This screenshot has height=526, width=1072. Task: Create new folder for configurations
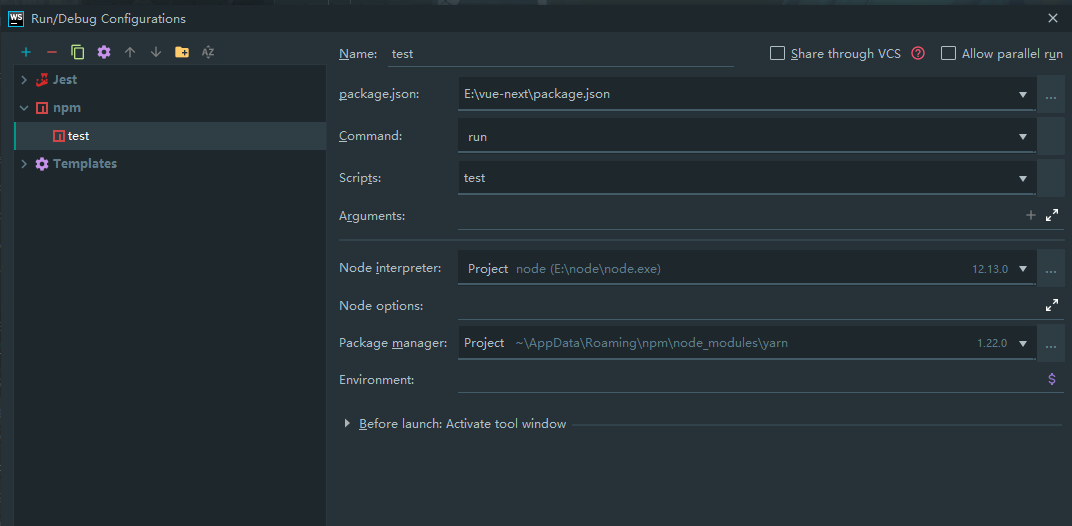tap(182, 52)
